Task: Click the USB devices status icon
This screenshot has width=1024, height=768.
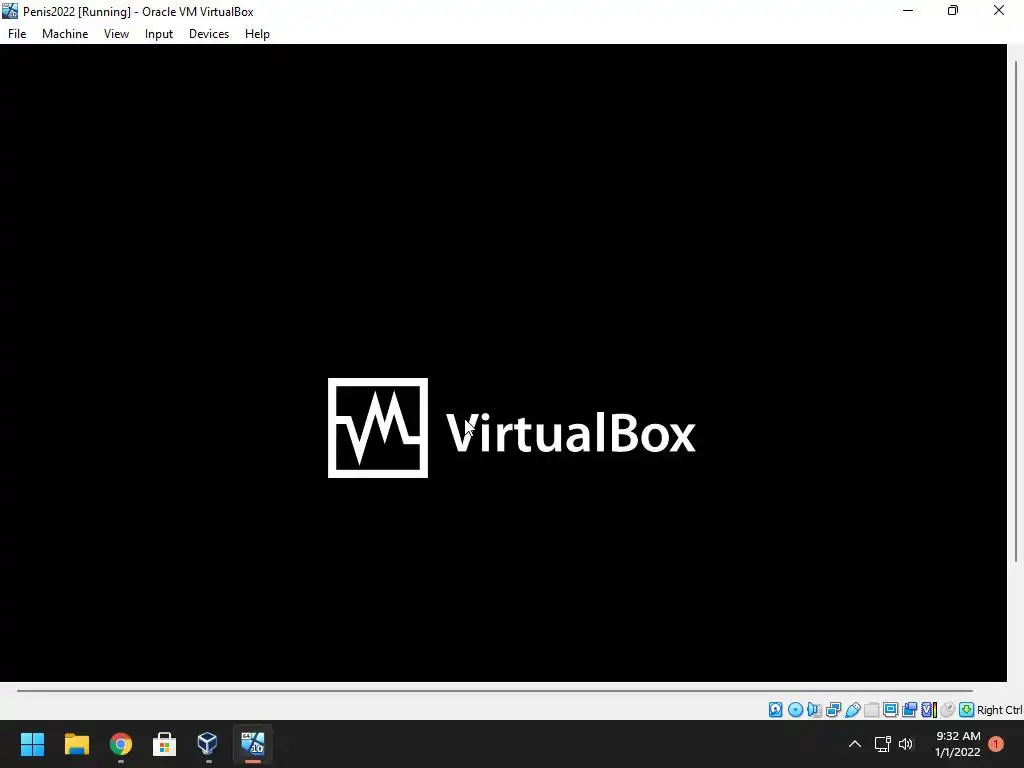Action: point(852,710)
